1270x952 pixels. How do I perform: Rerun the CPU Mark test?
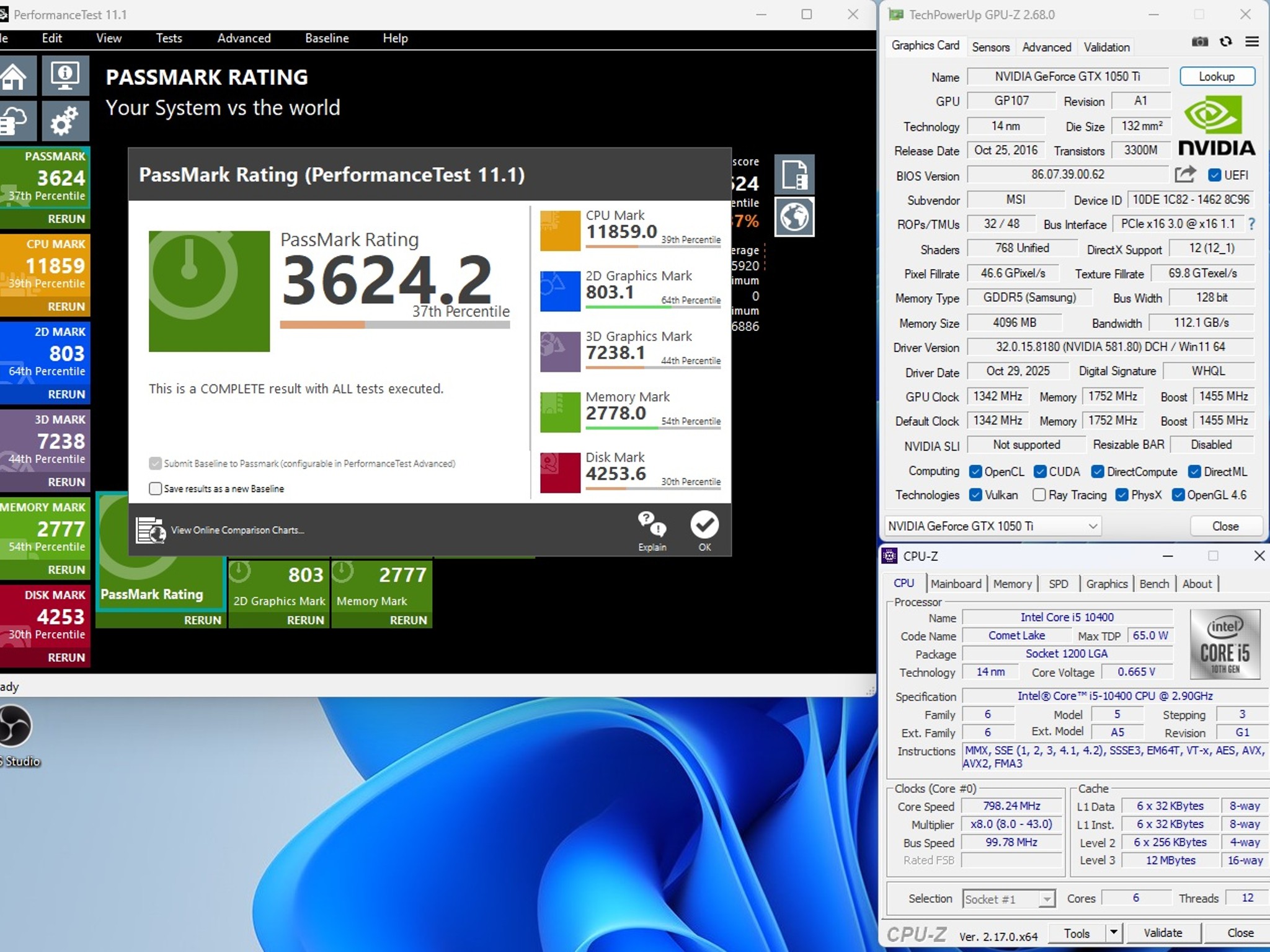(66, 307)
